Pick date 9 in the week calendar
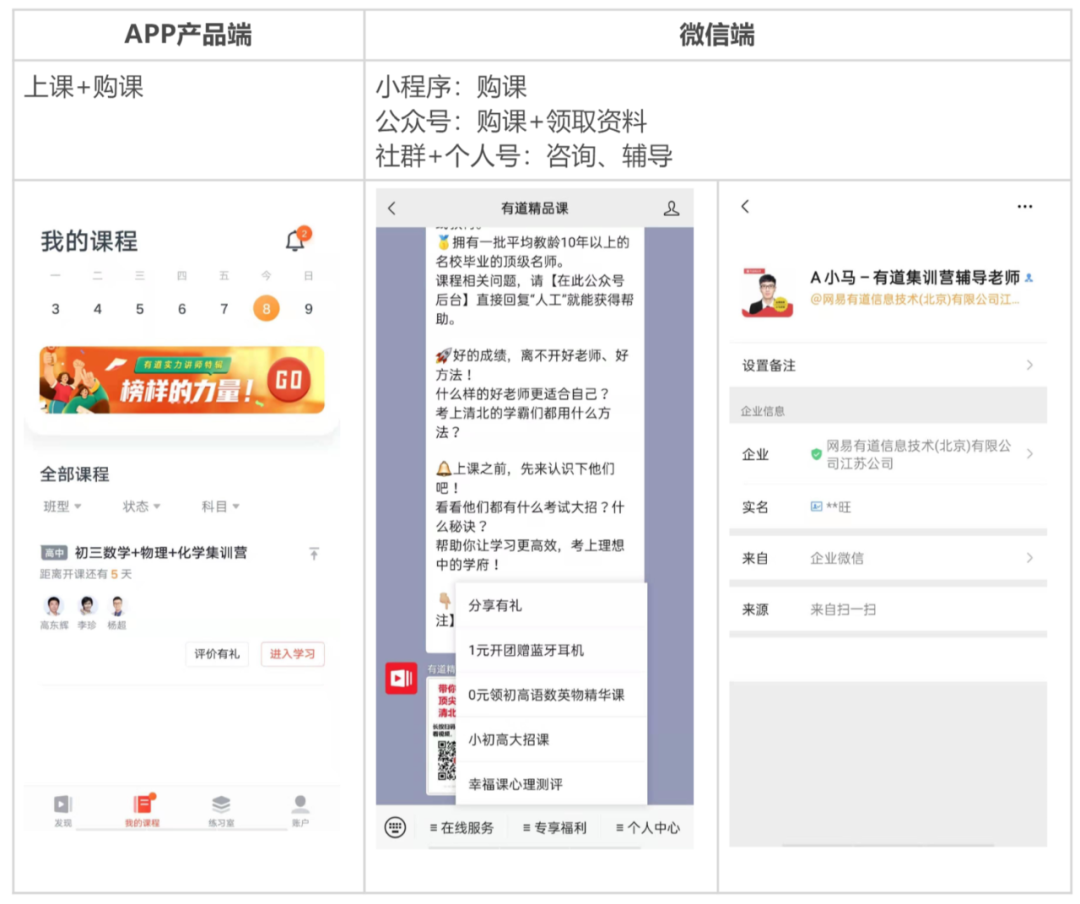 [x=309, y=309]
